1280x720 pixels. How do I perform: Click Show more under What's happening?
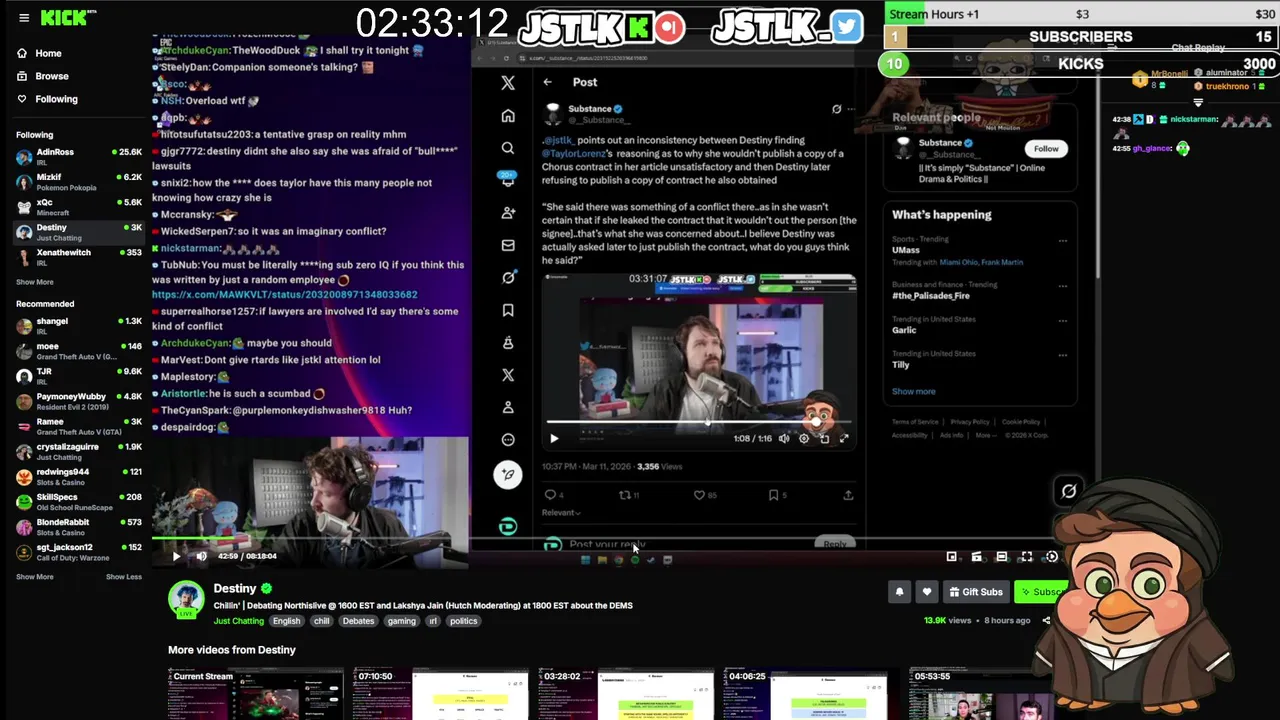point(914,391)
